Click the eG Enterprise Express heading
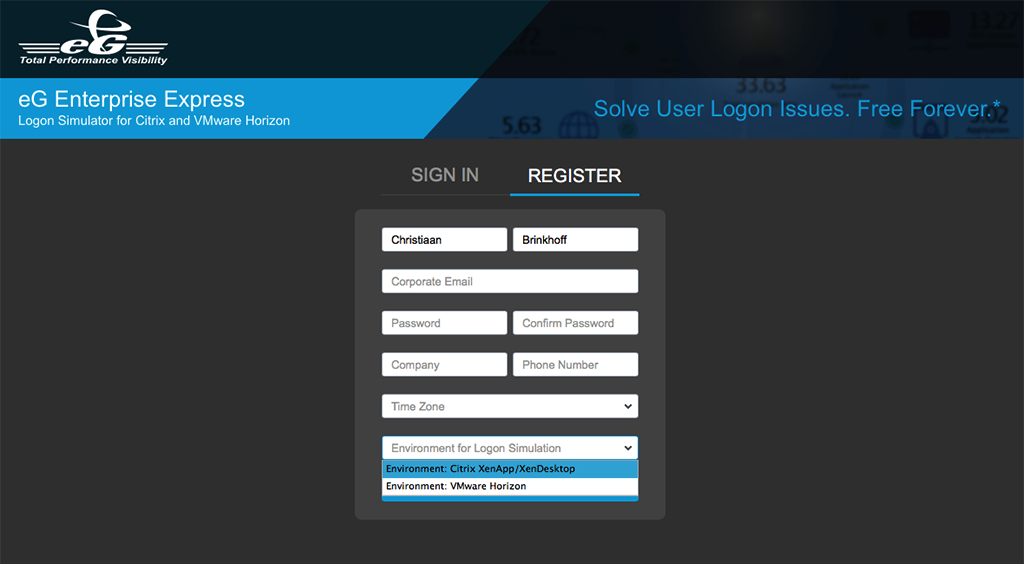This screenshot has width=1024, height=564. tap(131, 99)
